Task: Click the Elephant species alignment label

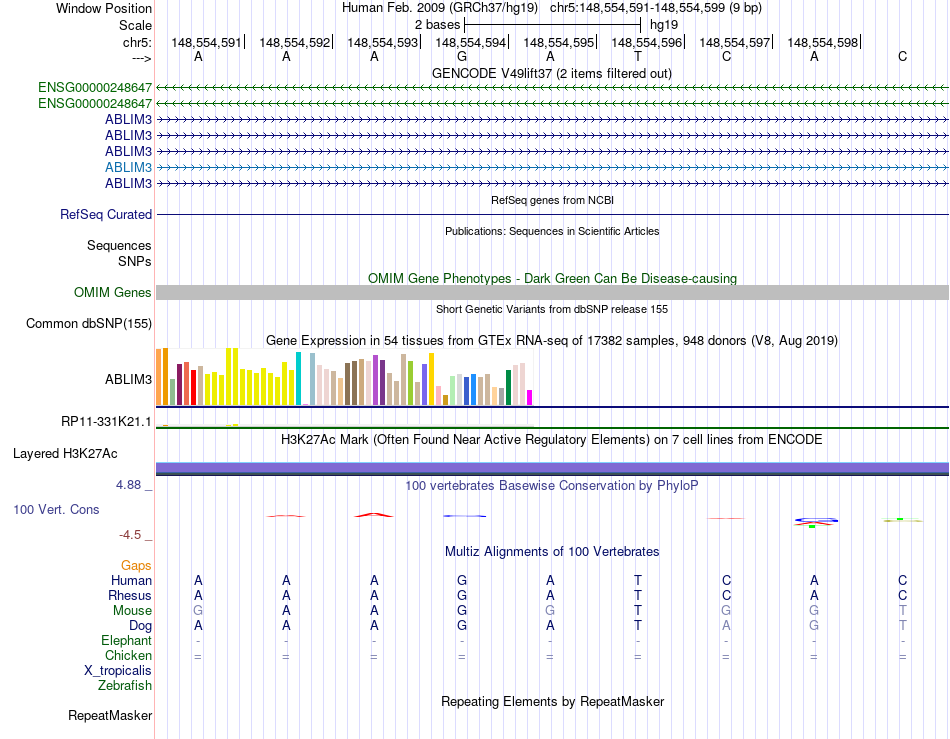Action: click(126, 641)
